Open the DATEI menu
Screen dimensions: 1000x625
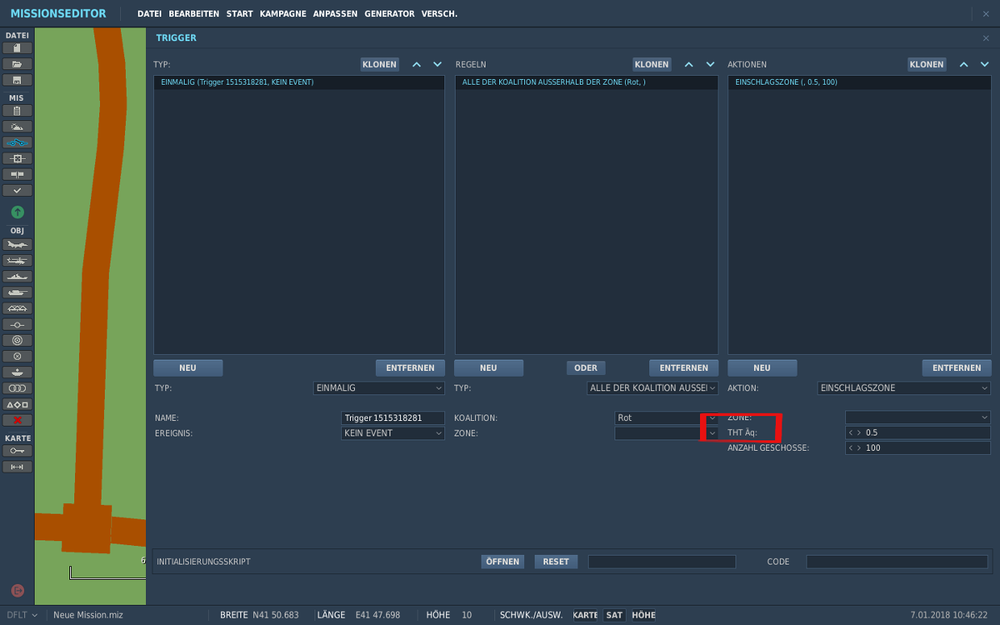coord(149,13)
